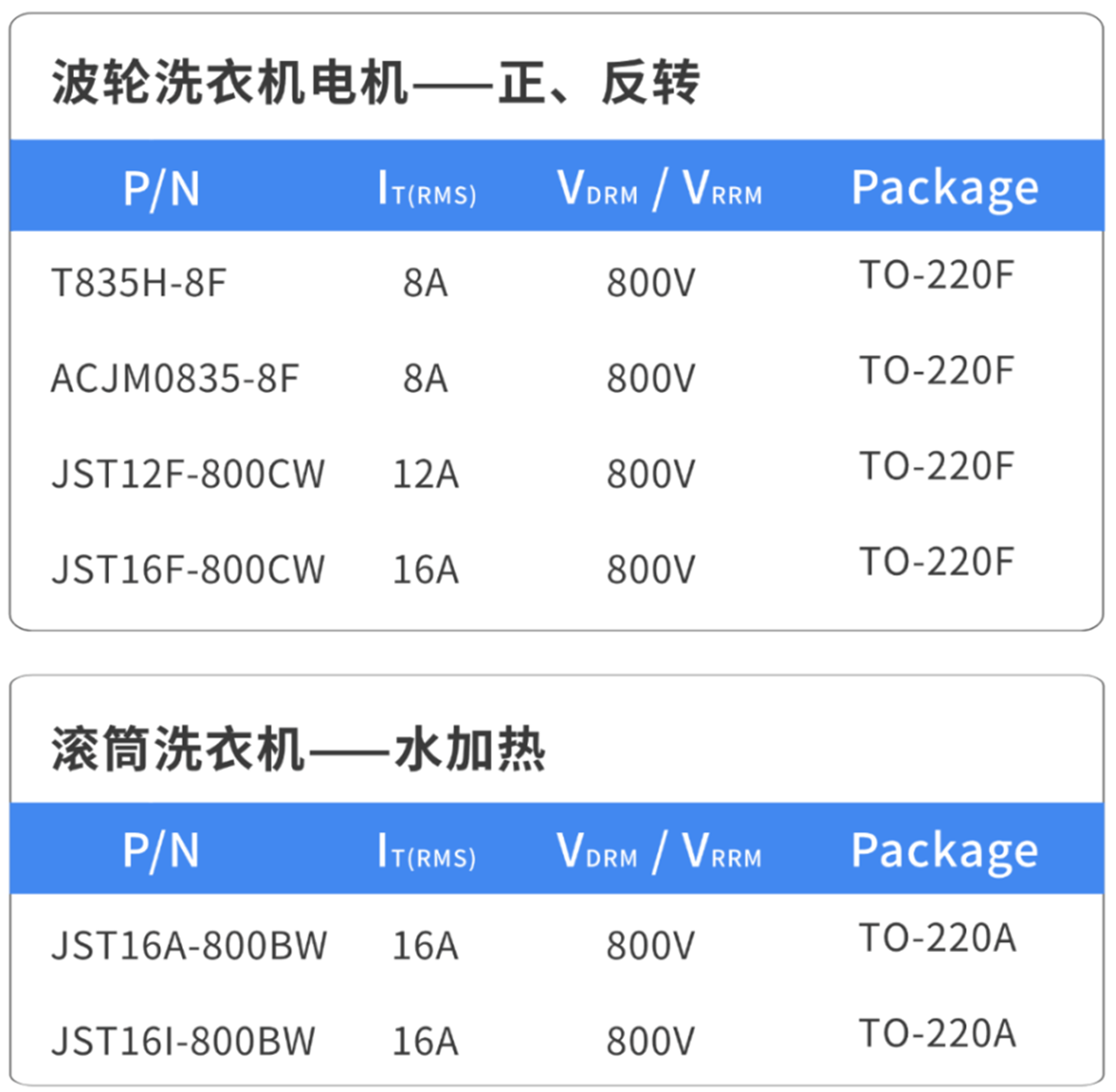Click the 滚筒洗衣机——水加热 section title

tap(298, 749)
